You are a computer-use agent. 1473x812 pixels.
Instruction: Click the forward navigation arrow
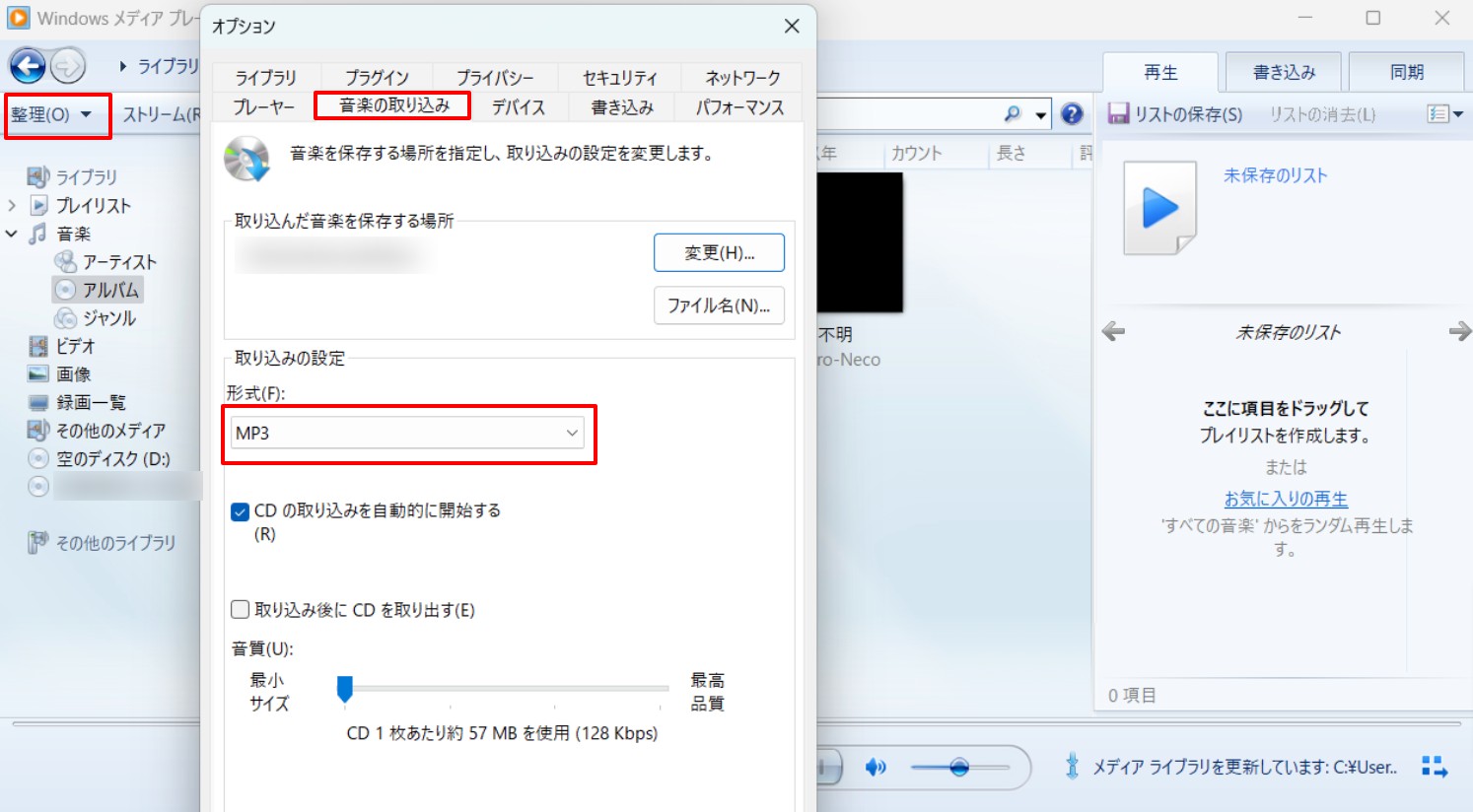68,66
